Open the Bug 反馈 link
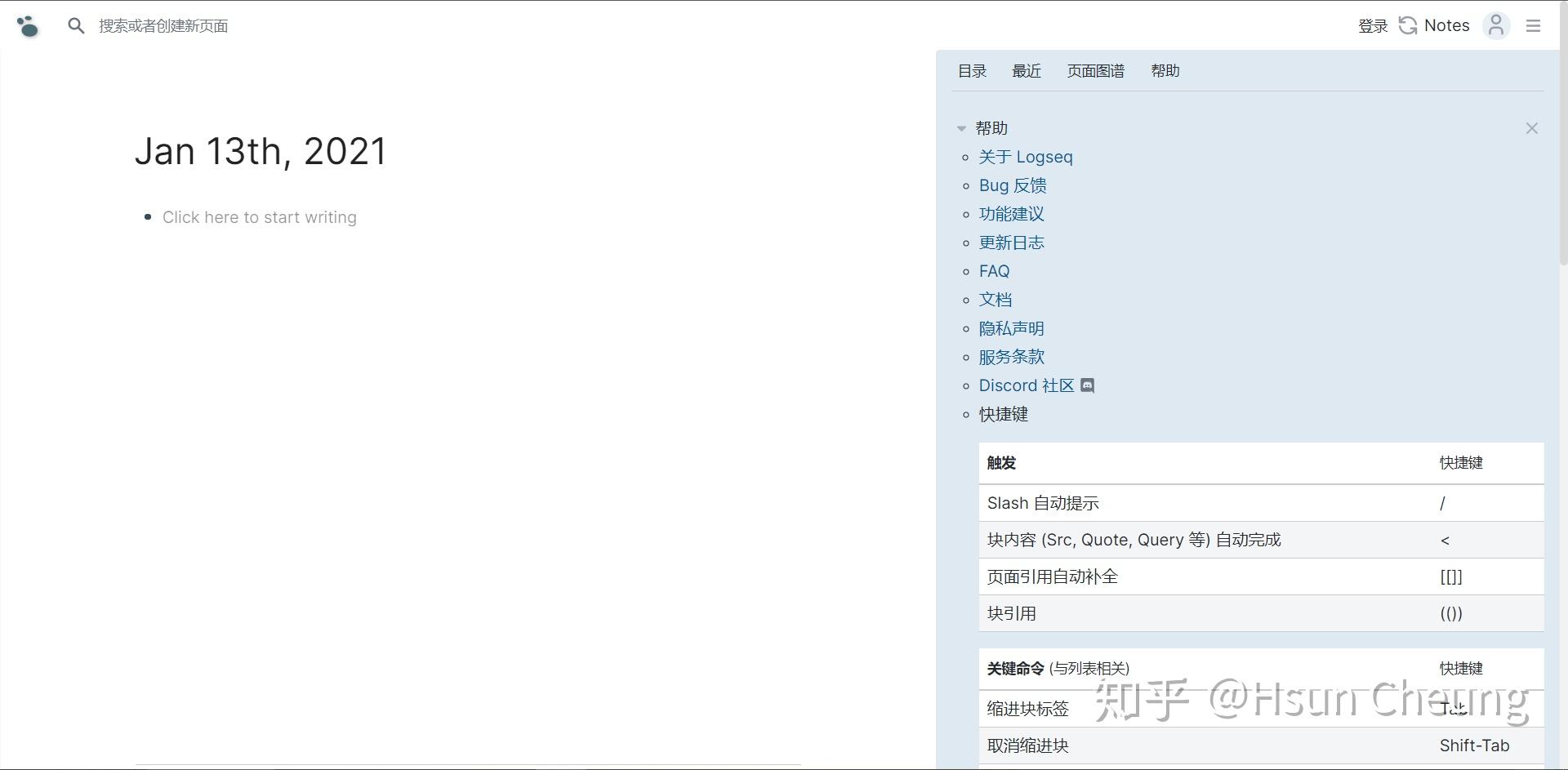The image size is (1568, 770). (x=1012, y=185)
